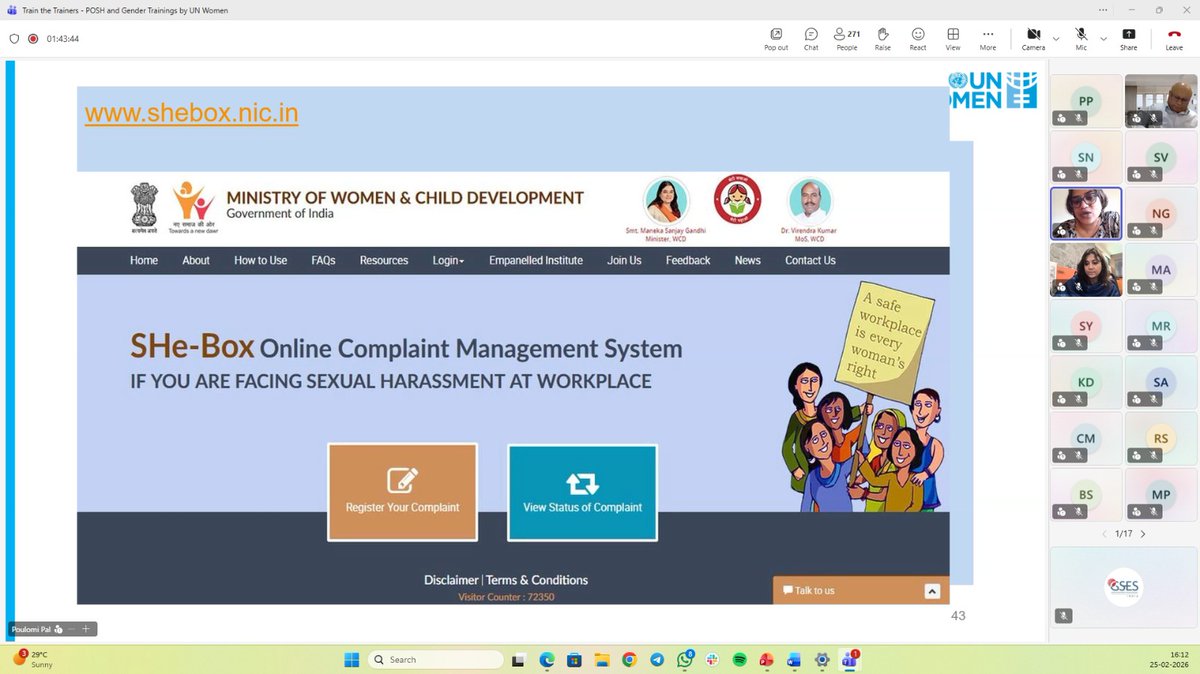Click Terms & Conditions link
Viewport: 1200px width, 674px height.
click(x=537, y=580)
